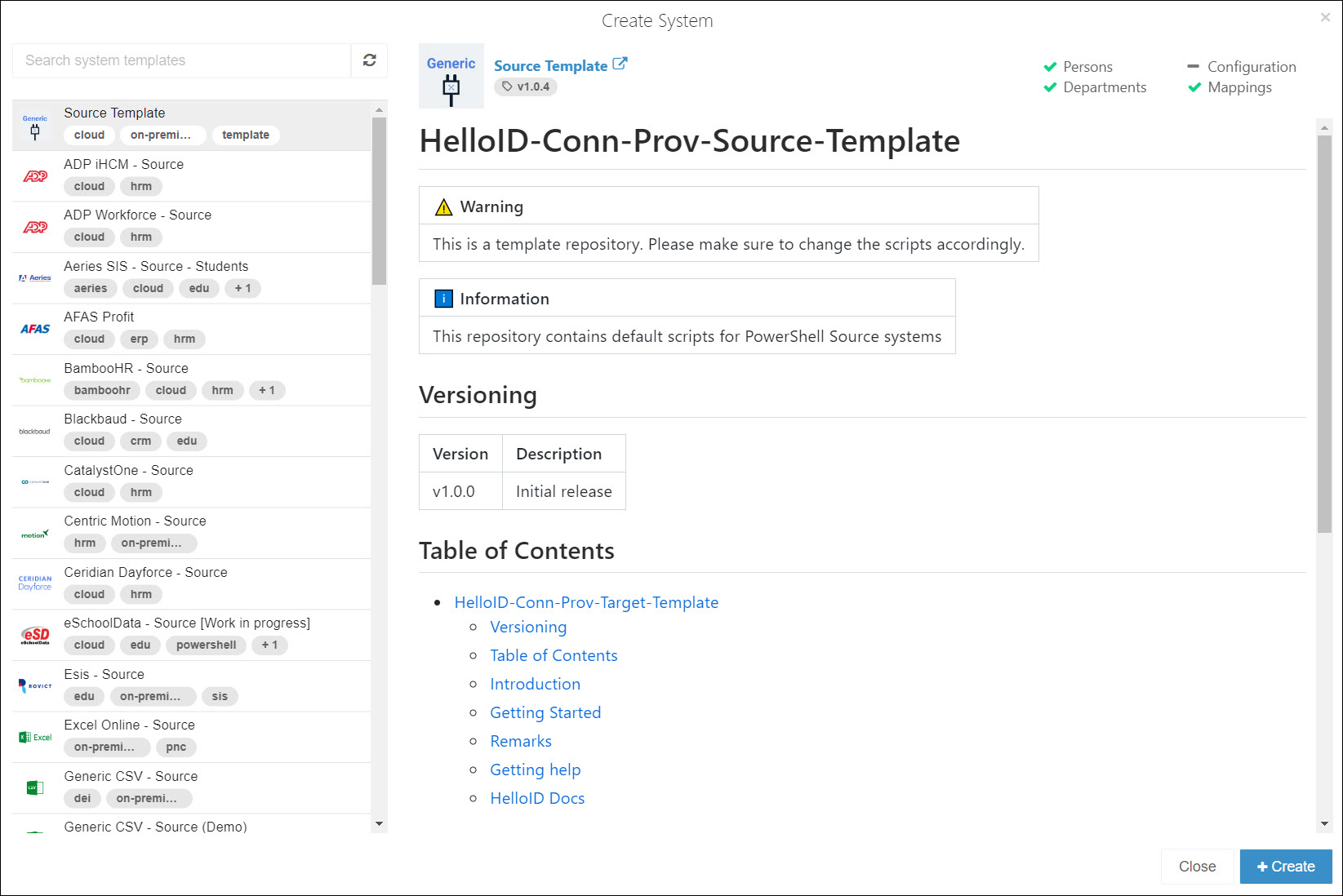Click the Excel Online logo icon
Image resolution: width=1343 pixels, height=896 pixels.
(35, 737)
